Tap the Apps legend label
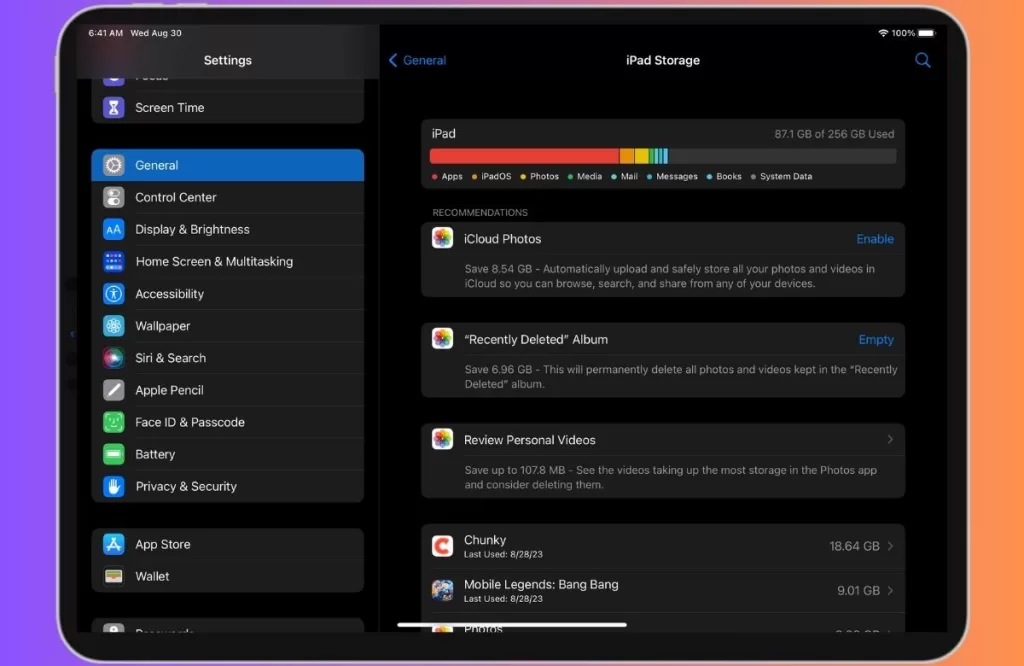The image size is (1024, 666). click(x=451, y=176)
